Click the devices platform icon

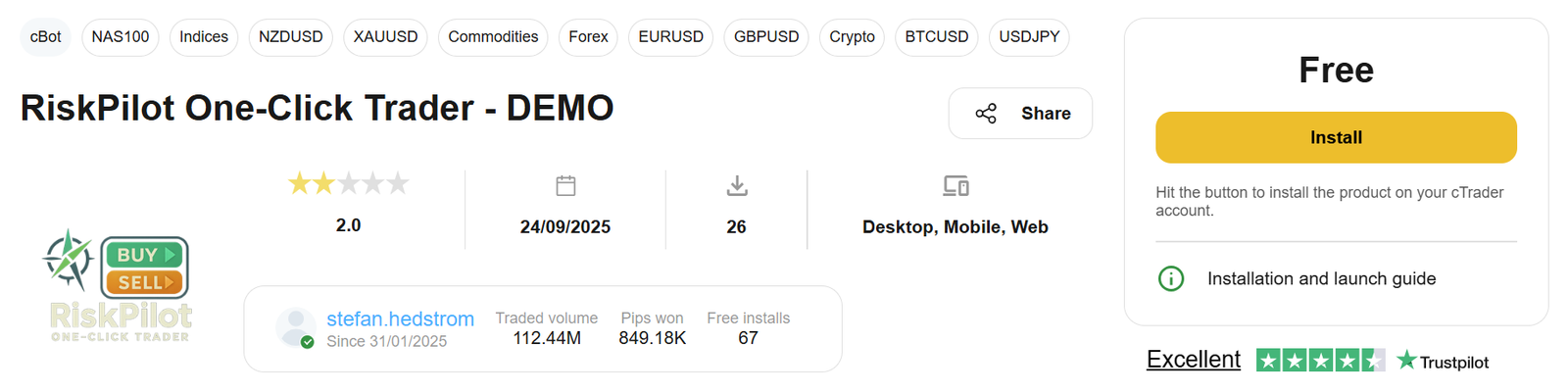955,185
